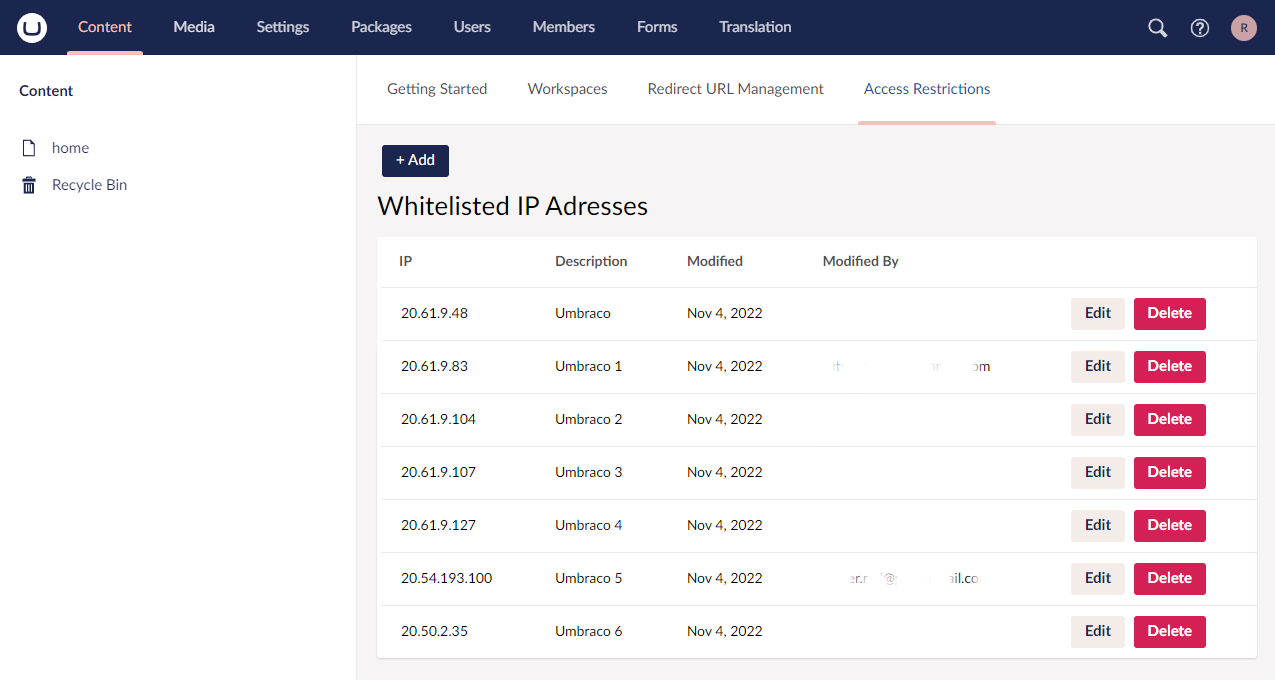
Task: Click the home document icon
Action: click(x=30, y=148)
